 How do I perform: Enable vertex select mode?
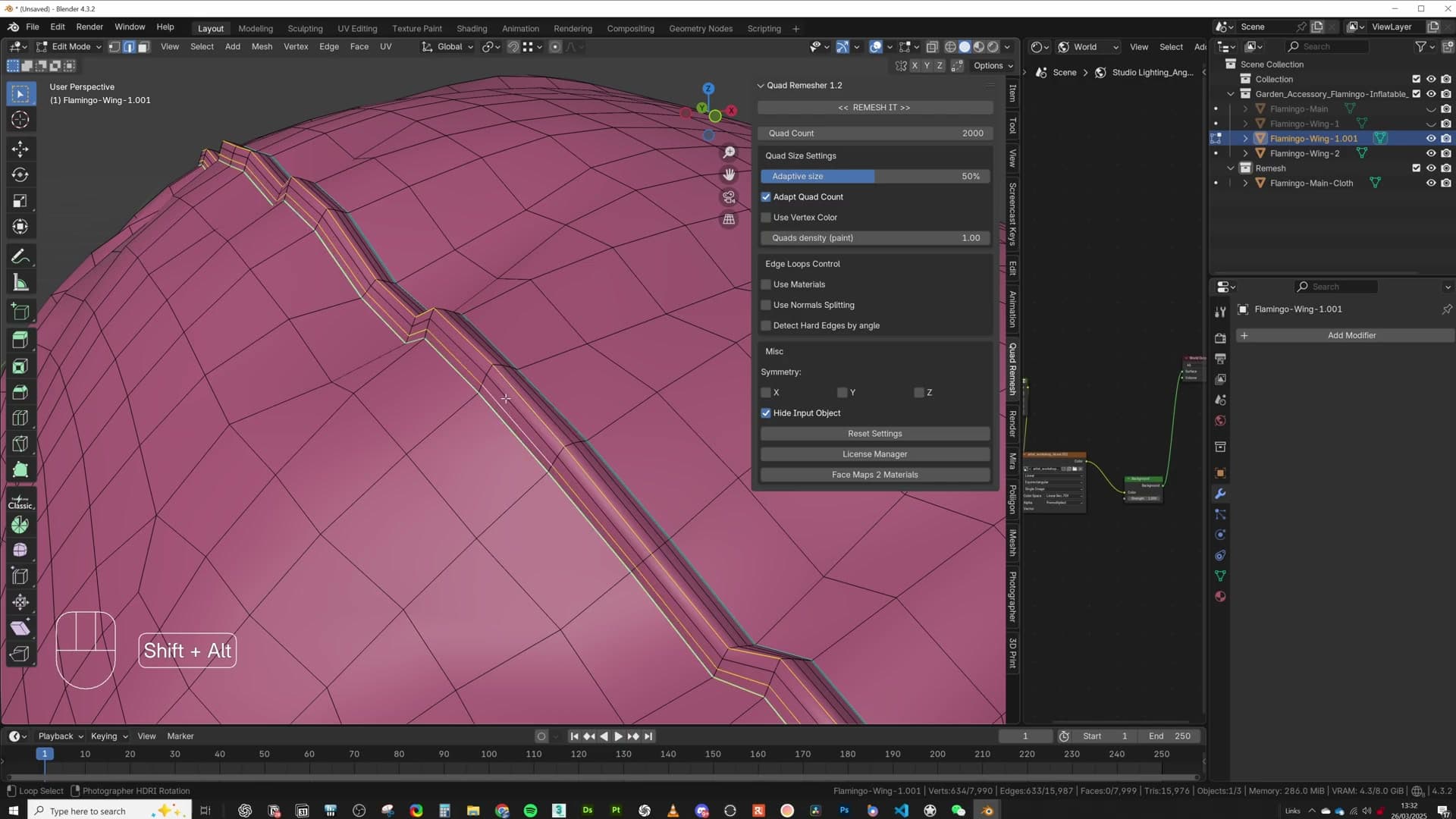115,47
